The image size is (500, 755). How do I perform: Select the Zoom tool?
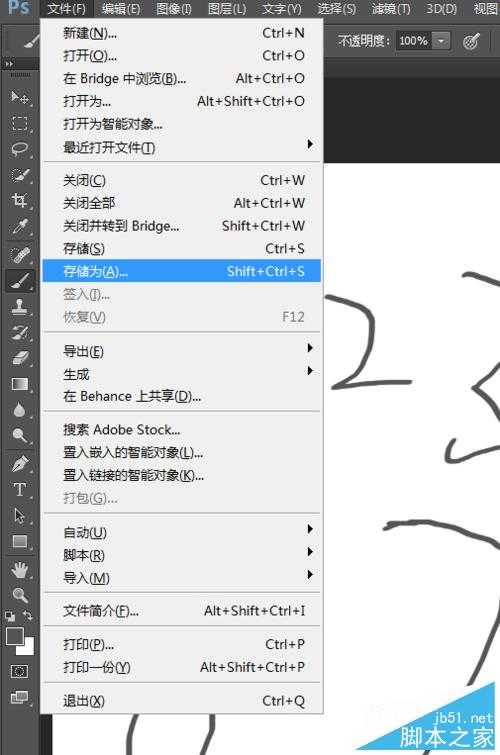19,596
